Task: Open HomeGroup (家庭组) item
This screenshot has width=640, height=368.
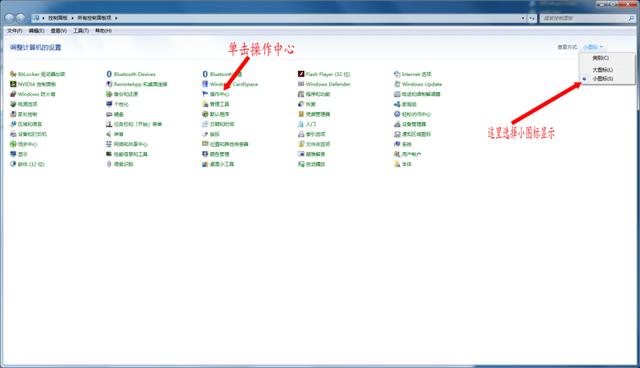Action: point(405,104)
